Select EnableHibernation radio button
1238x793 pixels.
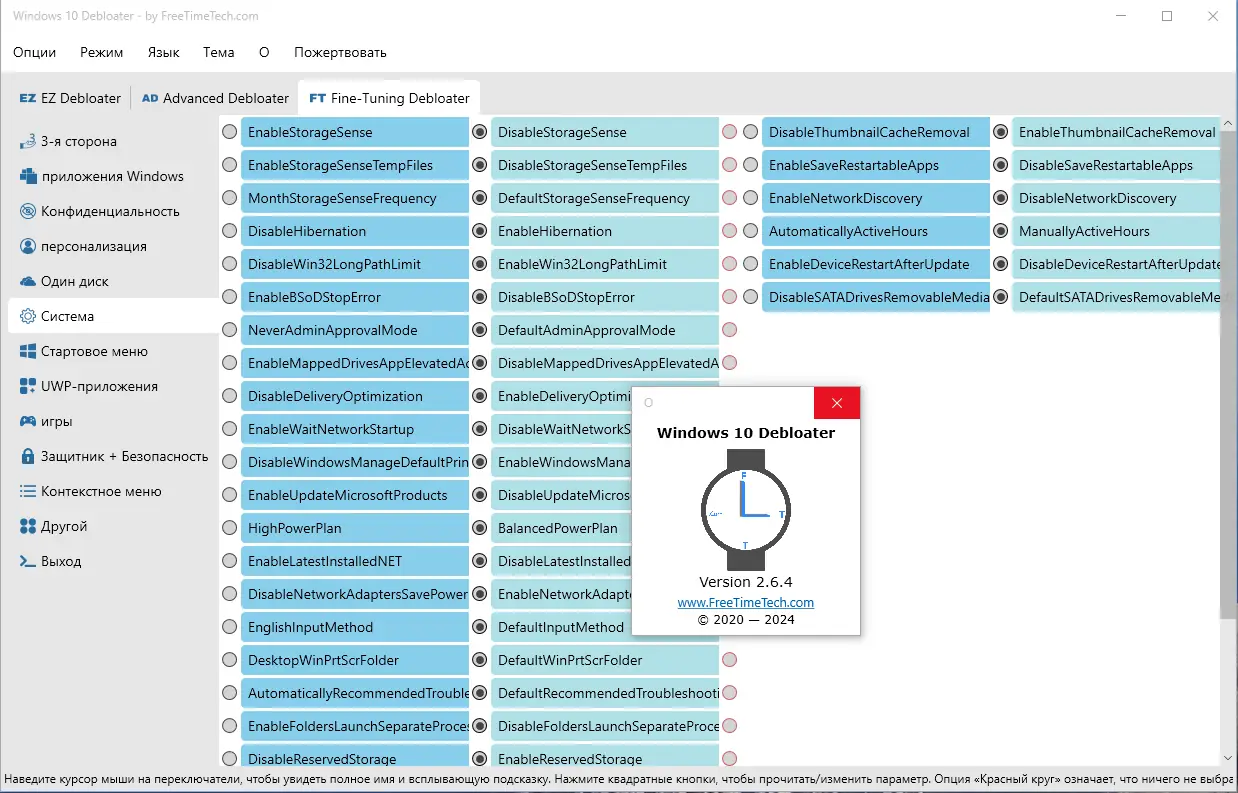point(480,231)
